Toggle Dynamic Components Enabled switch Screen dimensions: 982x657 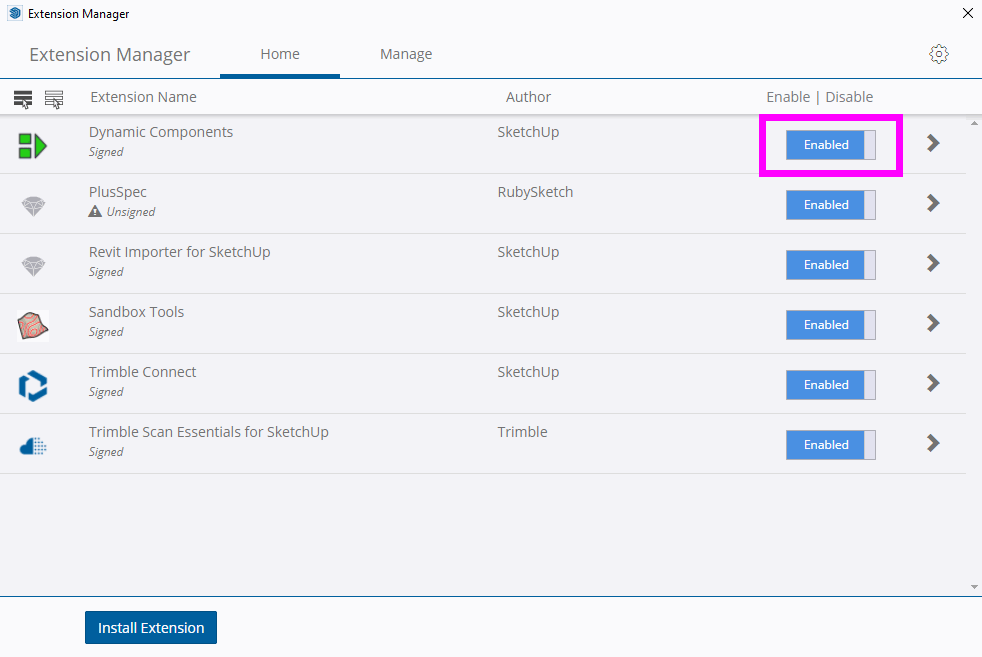[x=830, y=145]
